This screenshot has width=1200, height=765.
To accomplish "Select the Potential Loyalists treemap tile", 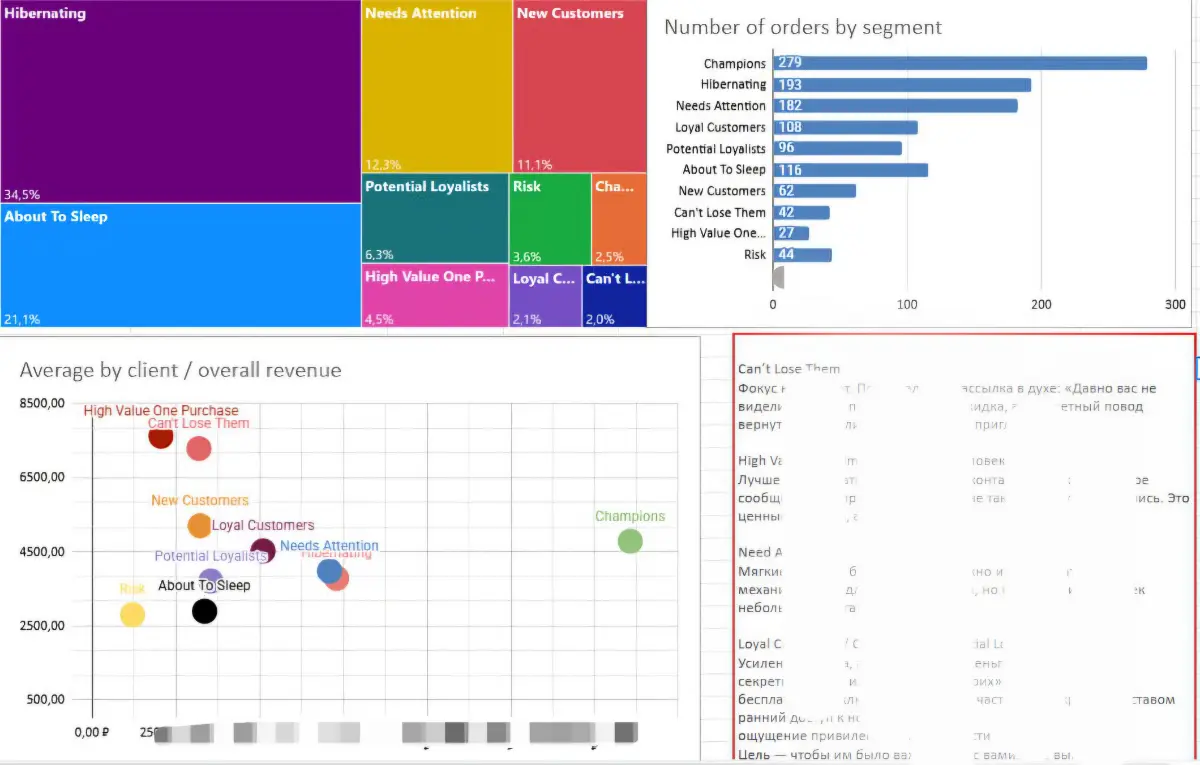I will (x=435, y=219).
